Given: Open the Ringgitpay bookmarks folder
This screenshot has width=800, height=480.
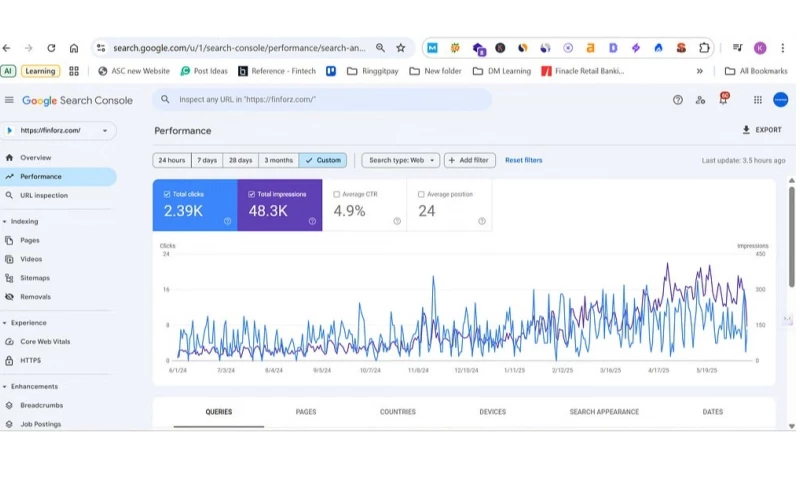Looking at the screenshot, I should pos(372,71).
